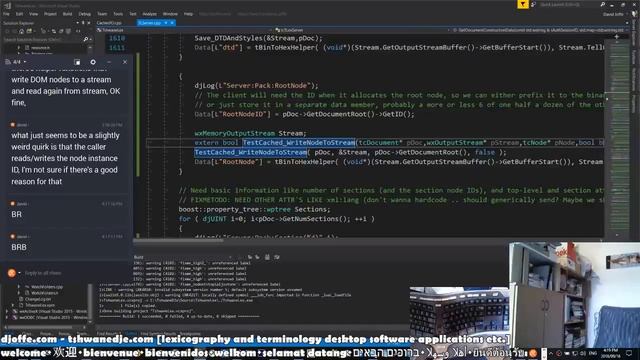The width and height of the screenshot is (640, 360).
Task: Open the project scope dropdown in navigation bar
Action: tap(184, 30)
